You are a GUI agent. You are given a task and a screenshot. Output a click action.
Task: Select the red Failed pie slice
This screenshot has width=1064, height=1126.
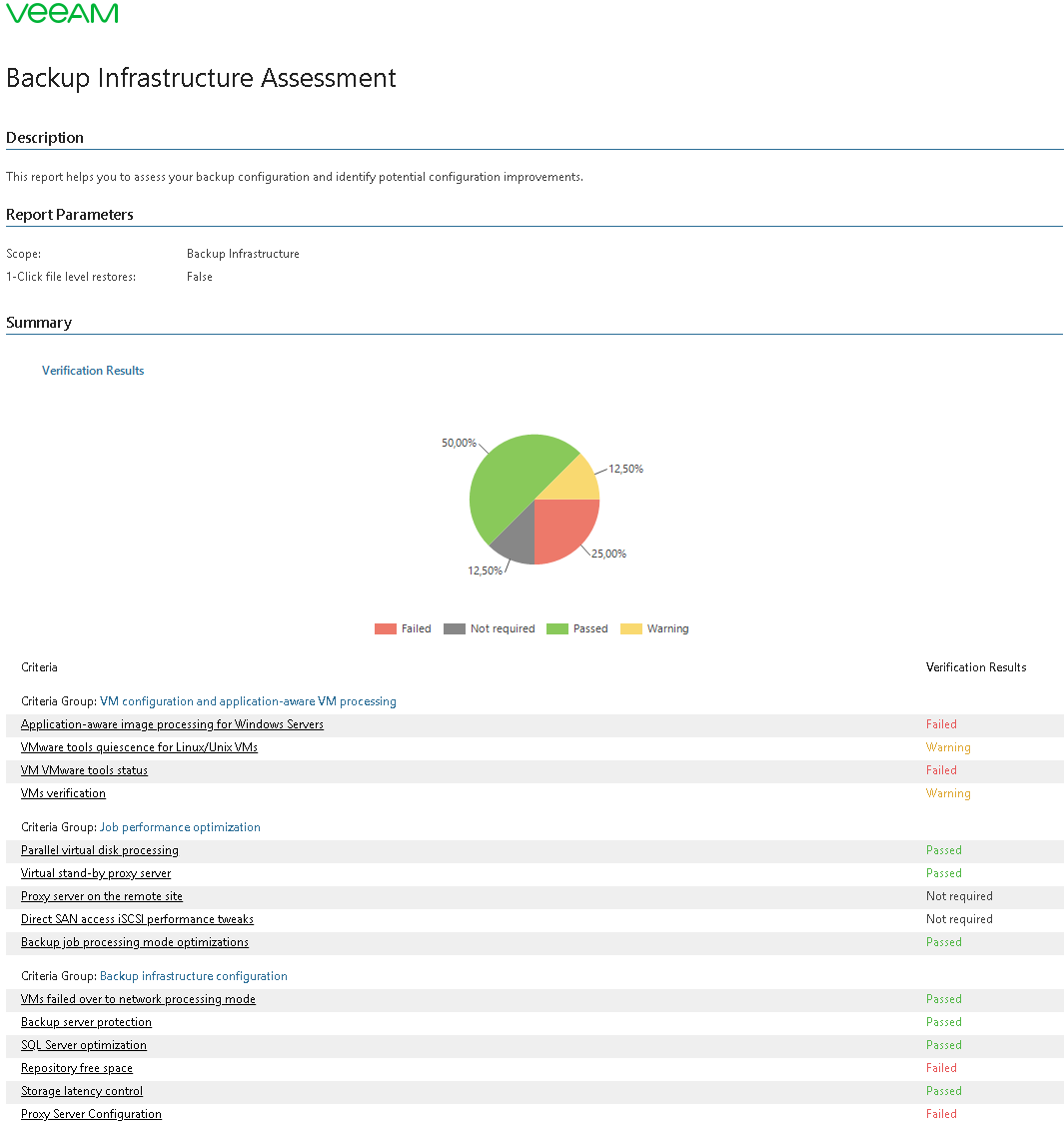pos(564,528)
